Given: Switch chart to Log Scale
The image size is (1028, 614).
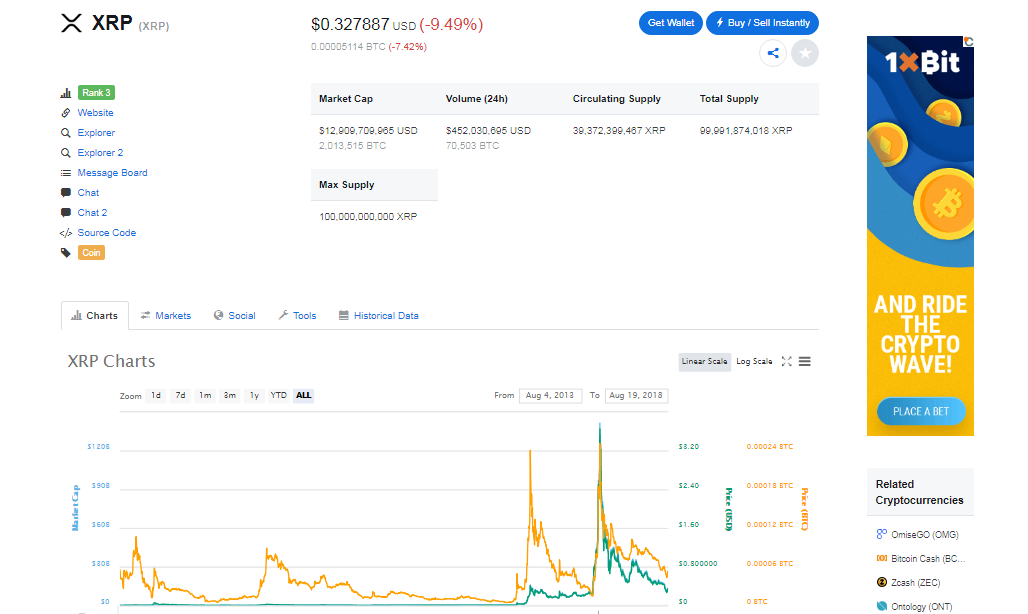Looking at the screenshot, I should 754,362.
